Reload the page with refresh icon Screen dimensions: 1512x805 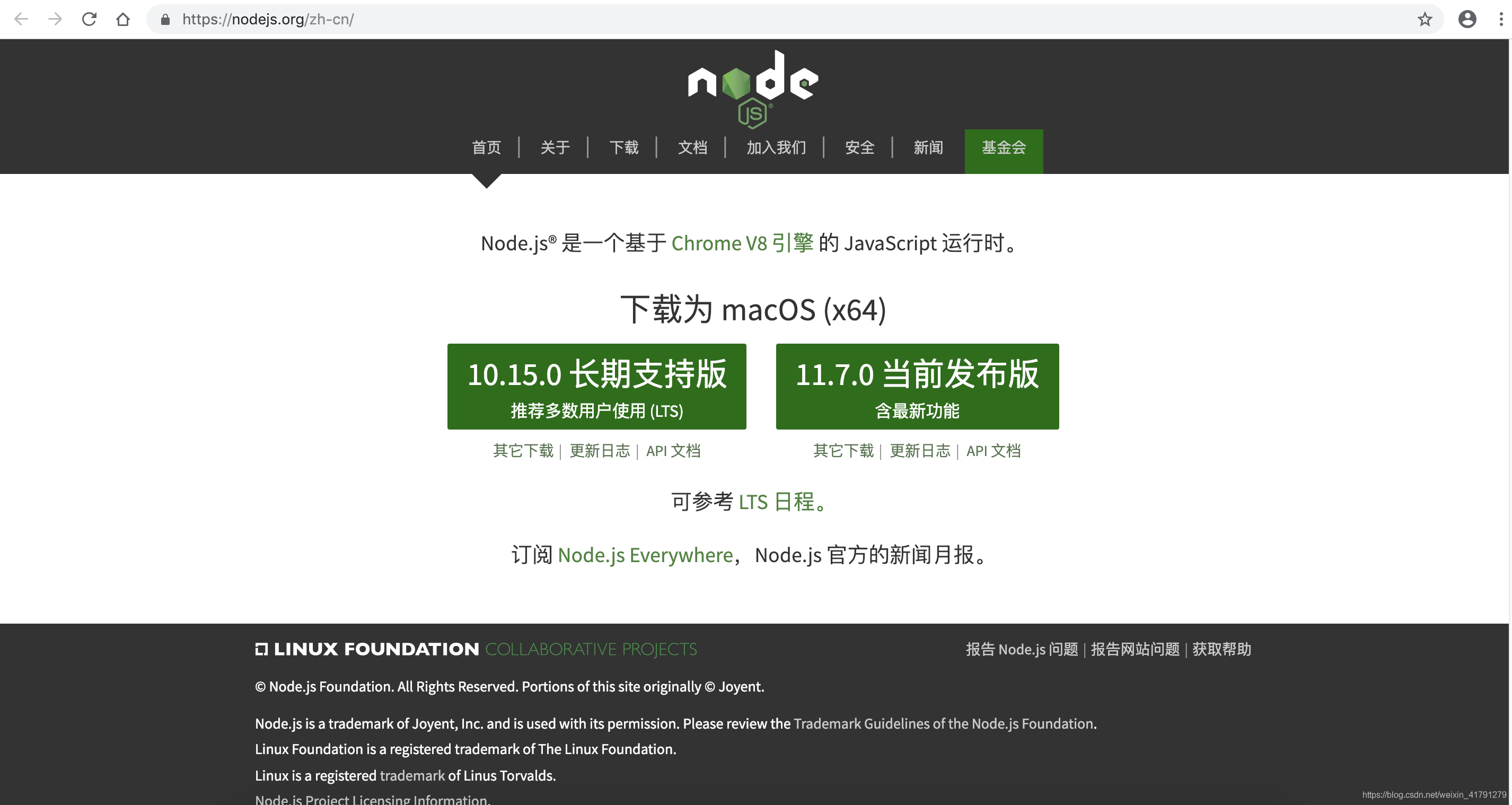89,20
